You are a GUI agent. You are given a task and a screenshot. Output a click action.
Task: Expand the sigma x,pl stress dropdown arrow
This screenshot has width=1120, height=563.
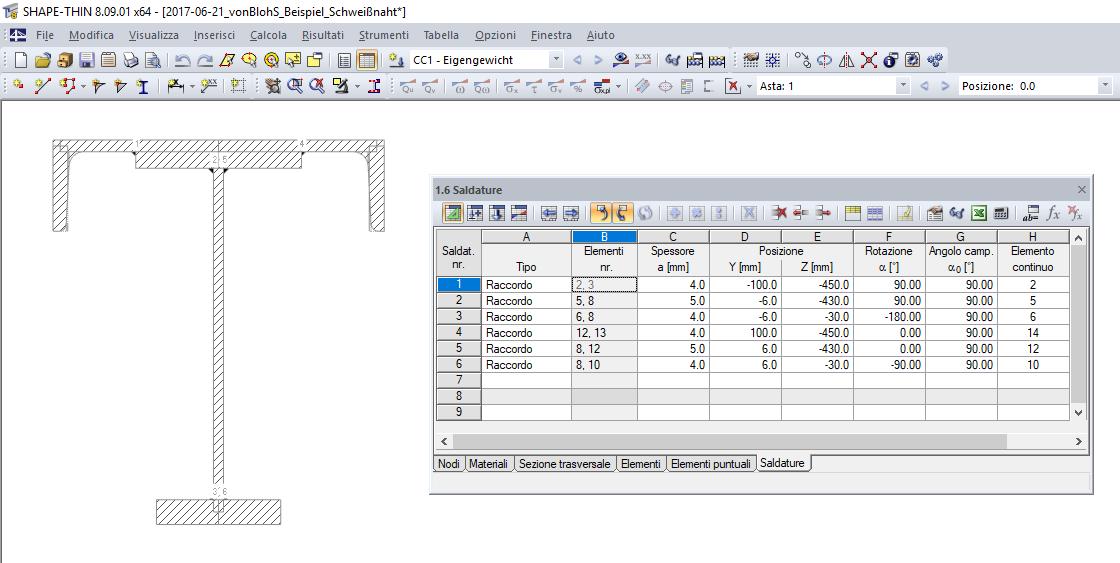click(618, 86)
